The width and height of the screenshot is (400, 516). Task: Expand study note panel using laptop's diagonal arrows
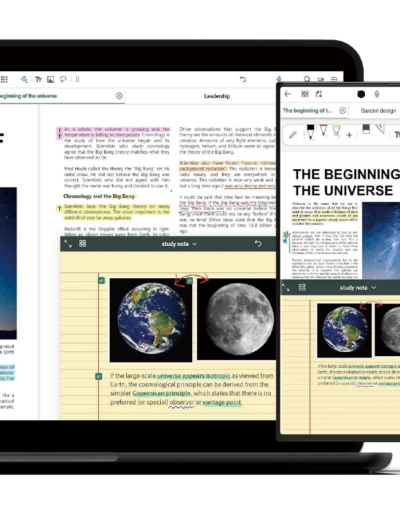click(x=68, y=244)
